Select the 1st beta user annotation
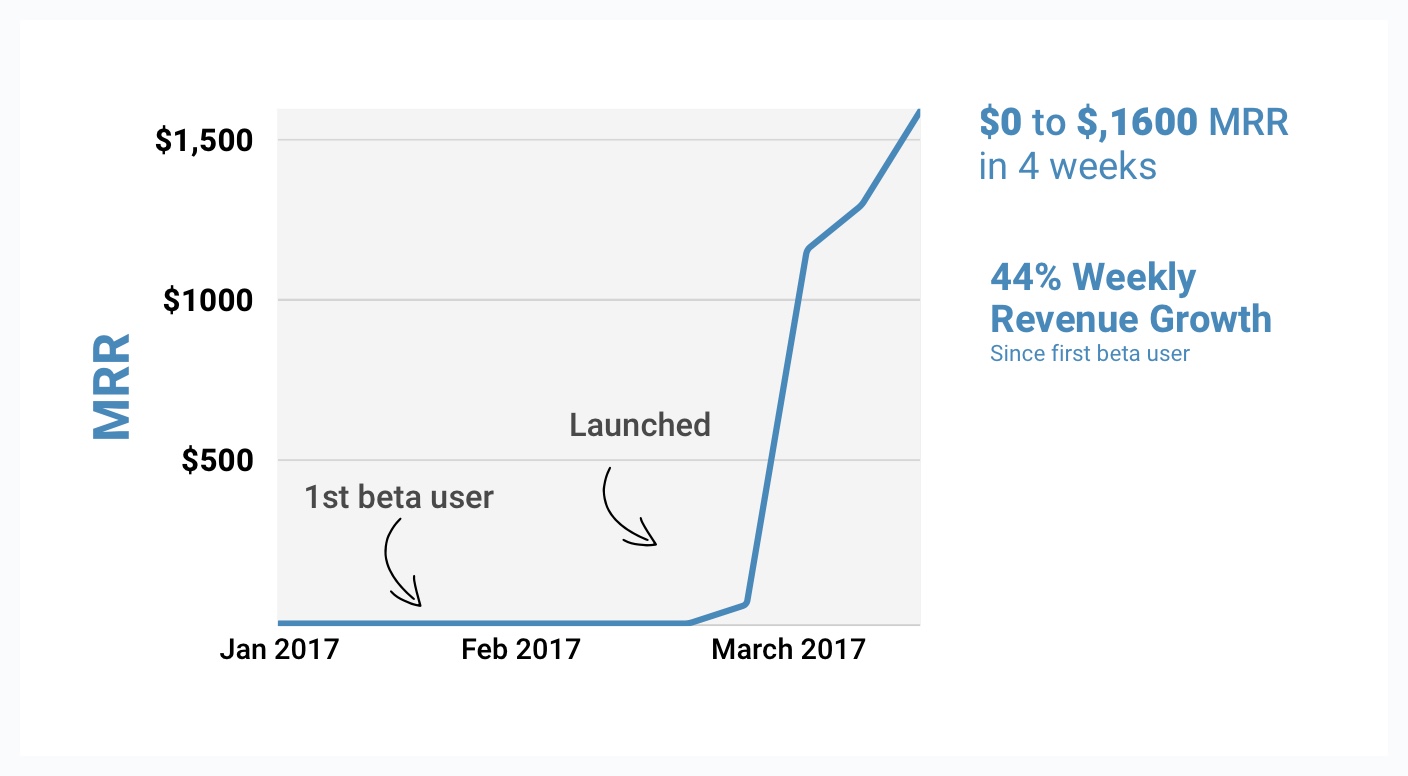 (x=399, y=497)
